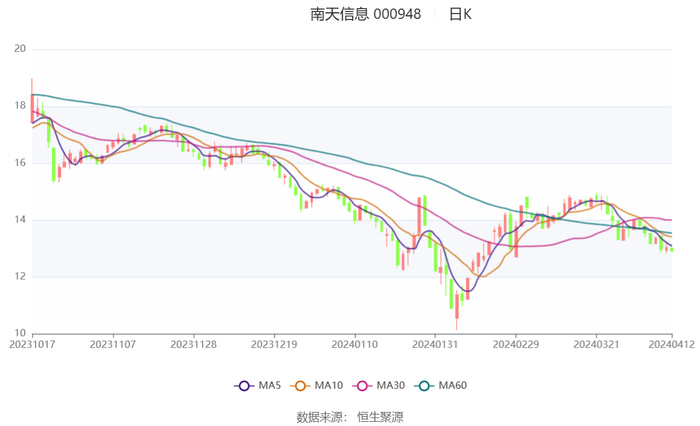Pick the 20240229 date on the axis

coord(515,344)
